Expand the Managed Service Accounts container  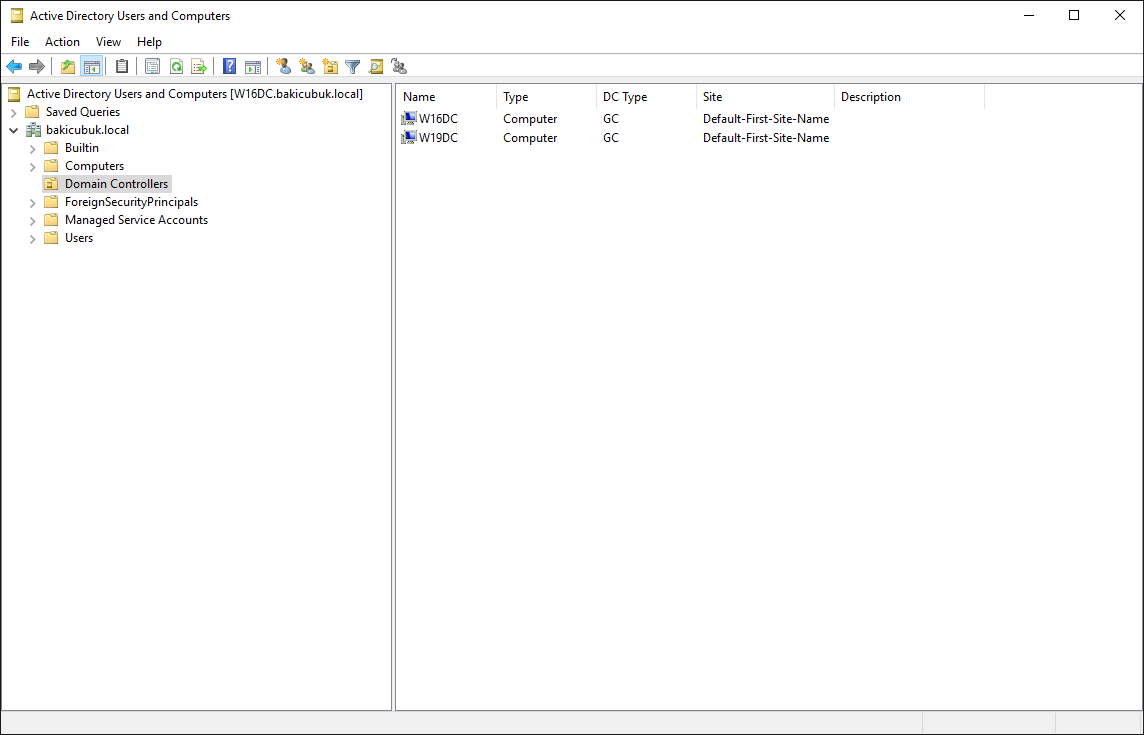tap(33, 220)
